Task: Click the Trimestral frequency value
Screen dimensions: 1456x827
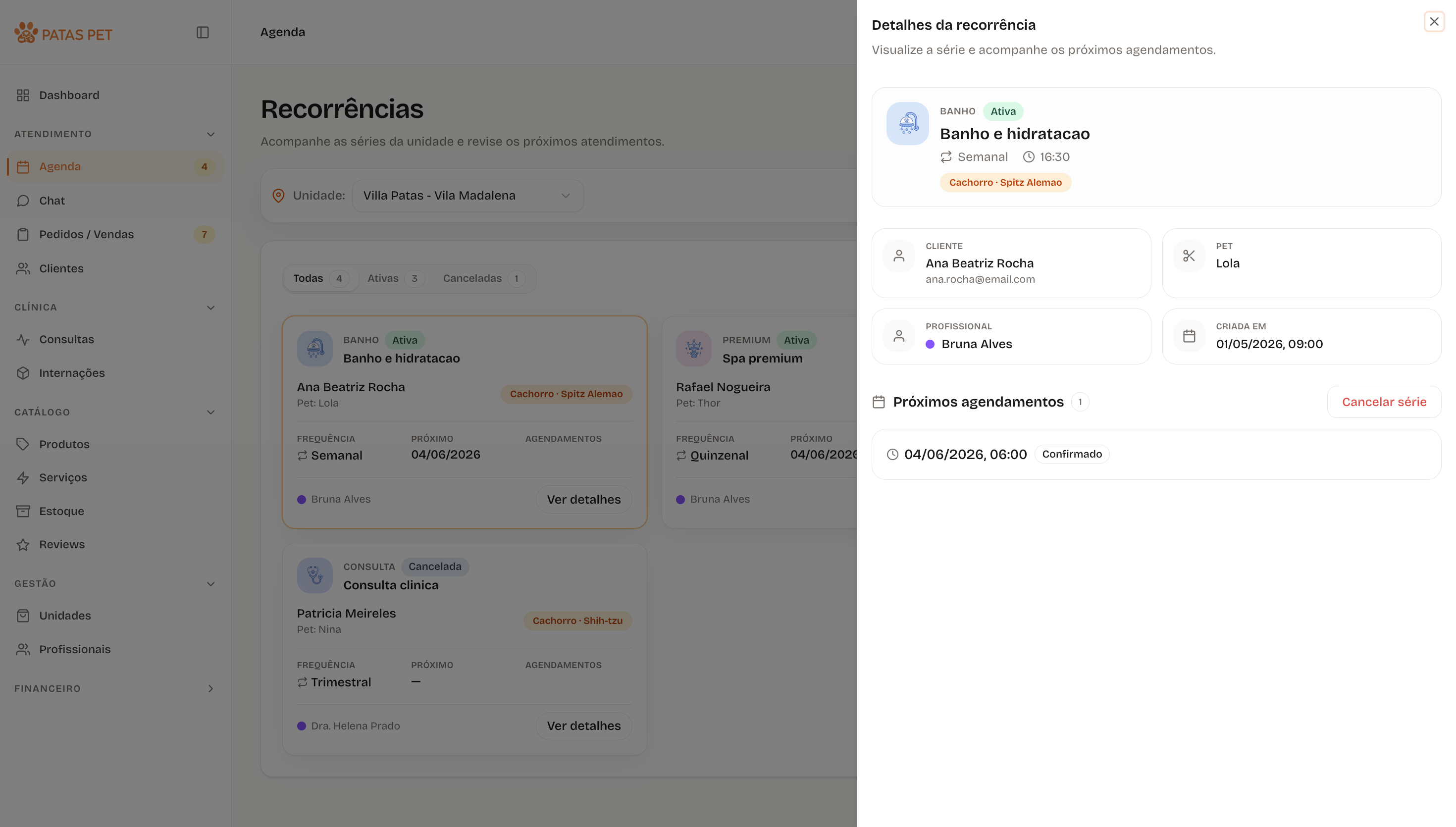Action: [x=341, y=683]
